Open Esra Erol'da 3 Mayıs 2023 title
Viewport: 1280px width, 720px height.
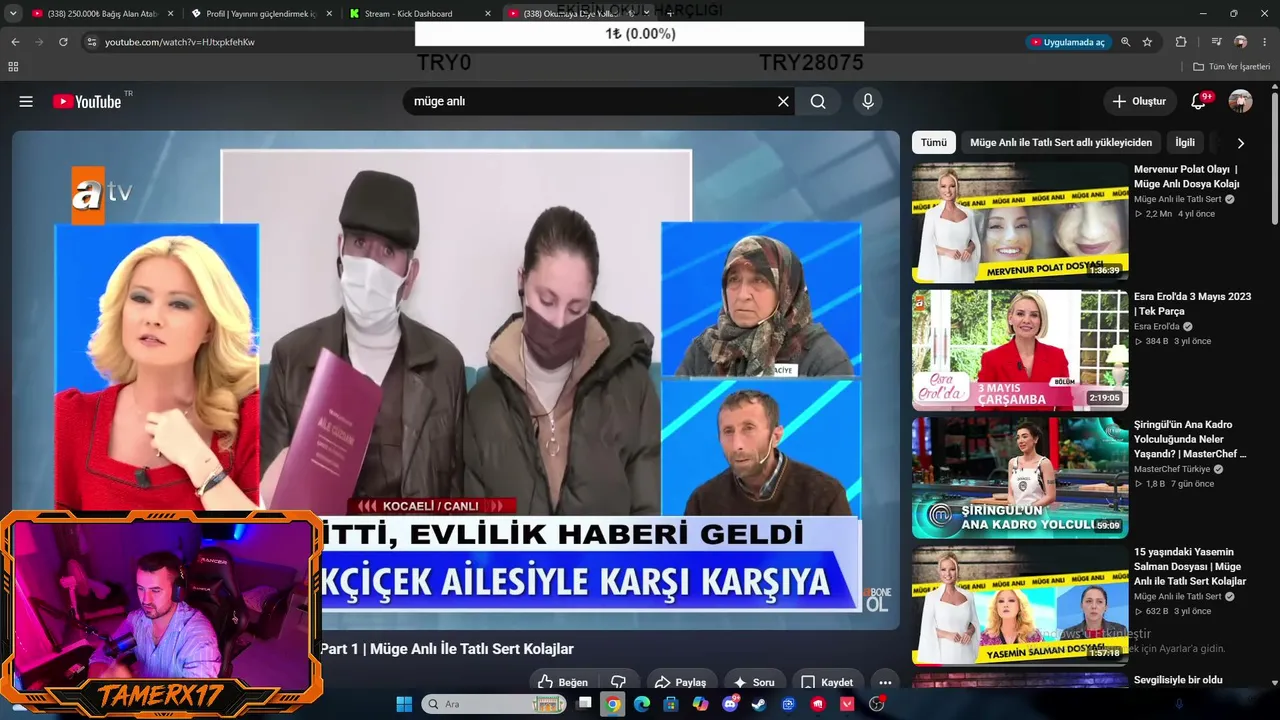[1192, 304]
